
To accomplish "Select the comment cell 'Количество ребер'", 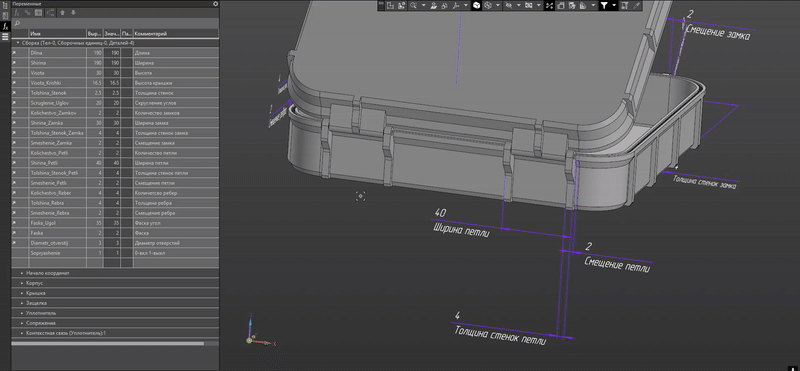I will click(176, 193).
